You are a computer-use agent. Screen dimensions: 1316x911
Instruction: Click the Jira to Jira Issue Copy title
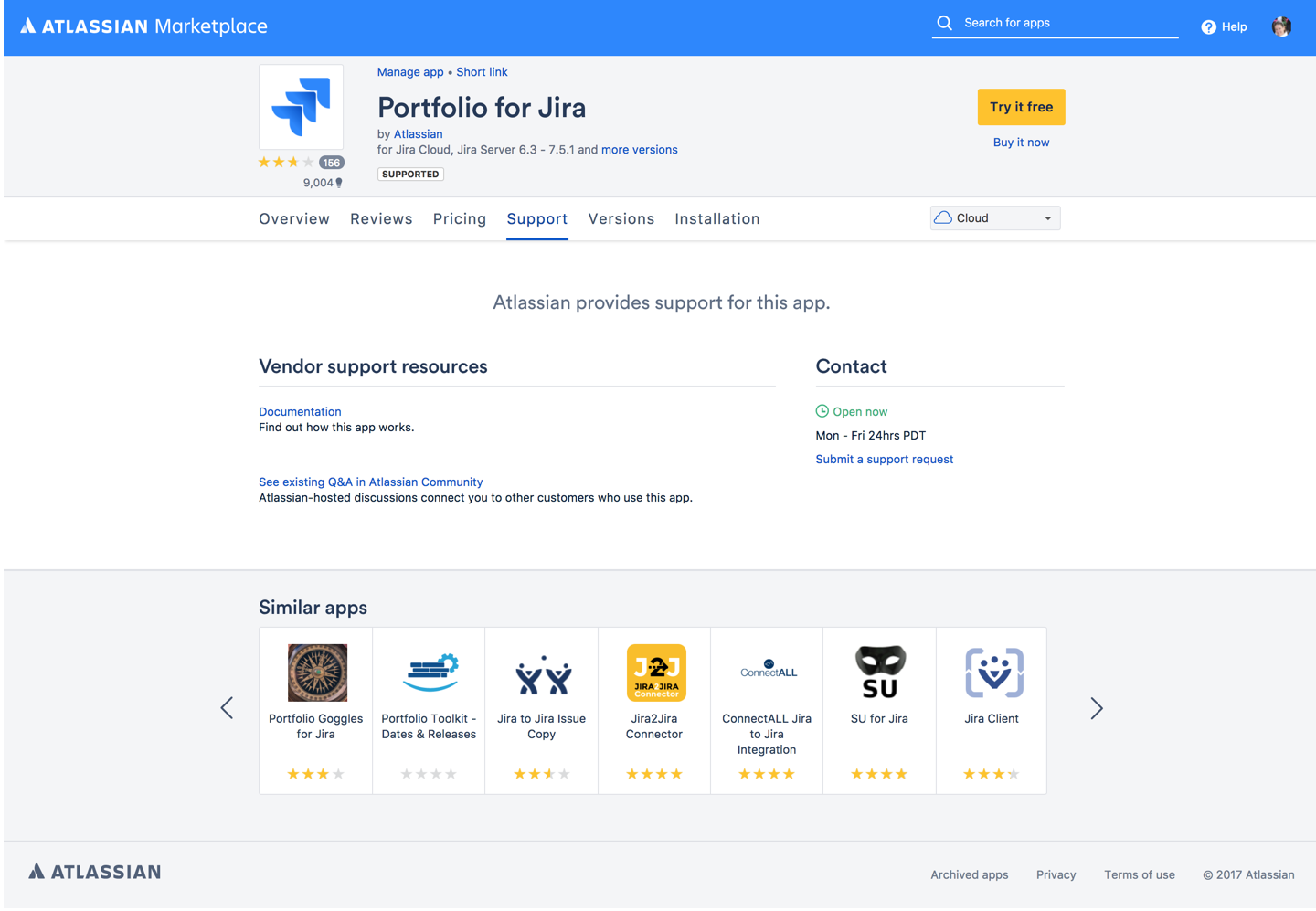542,726
